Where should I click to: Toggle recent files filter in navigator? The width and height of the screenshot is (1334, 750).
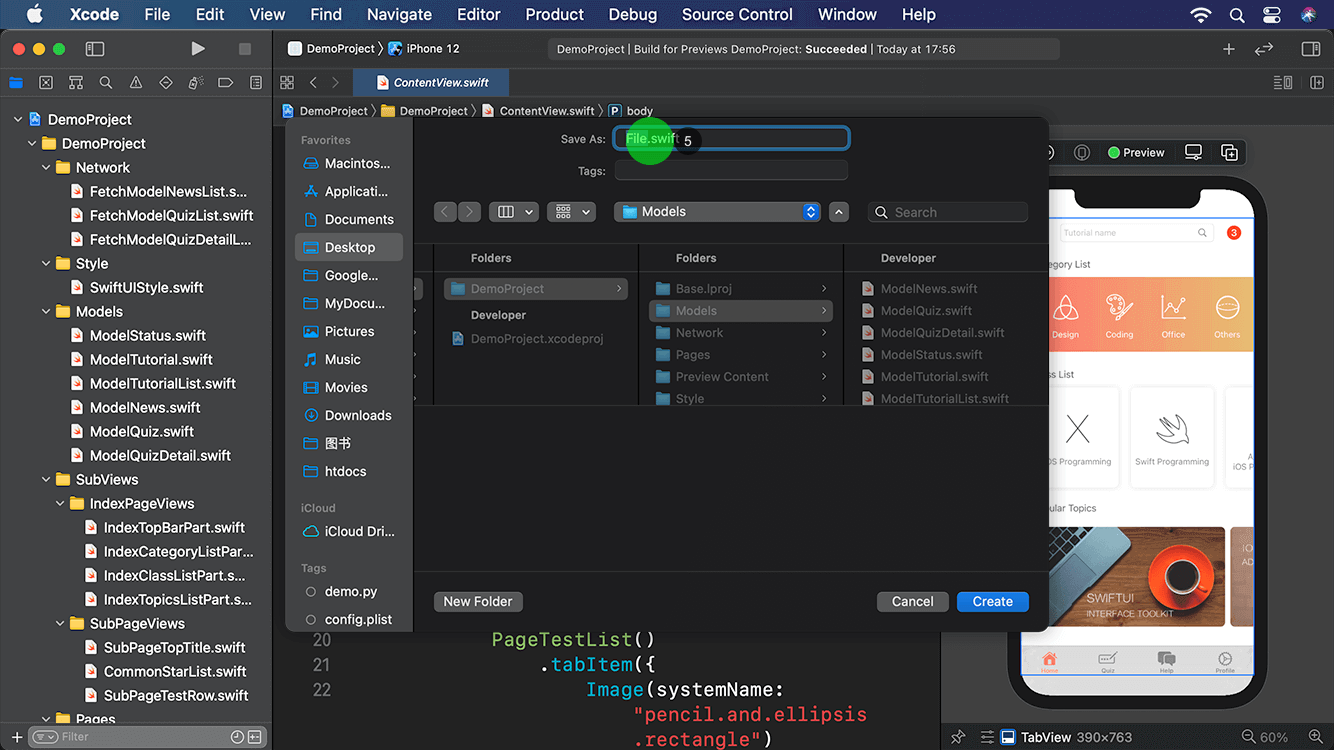click(237, 737)
